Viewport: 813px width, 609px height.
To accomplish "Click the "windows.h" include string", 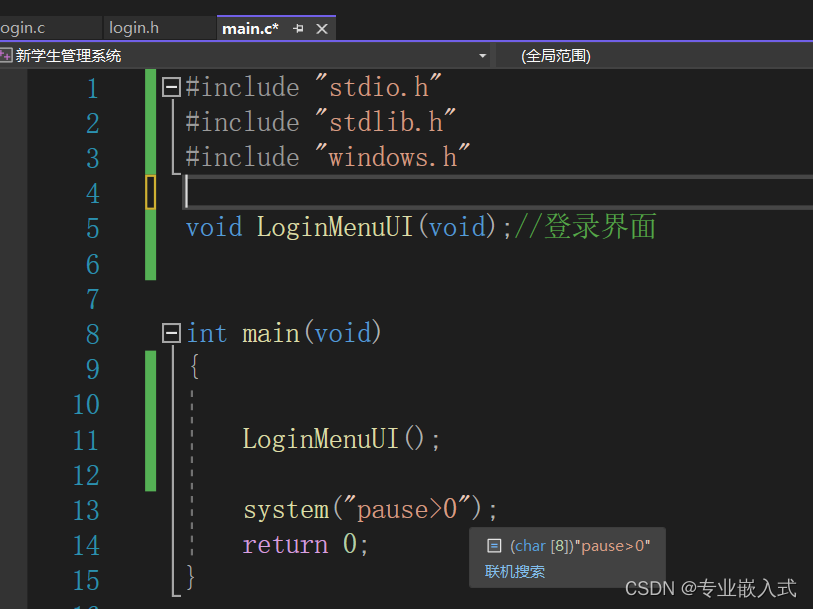I will (x=393, y=156).
